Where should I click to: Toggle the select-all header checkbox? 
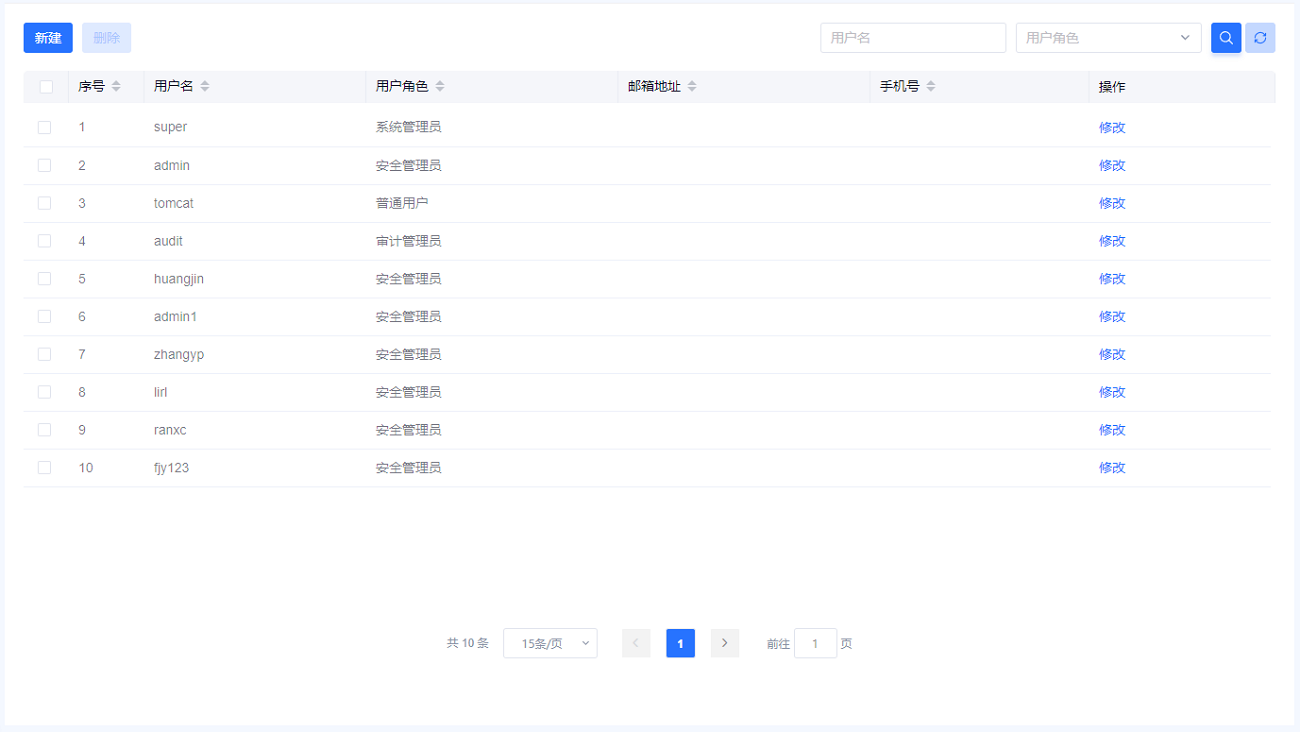(x=46, y=87)
